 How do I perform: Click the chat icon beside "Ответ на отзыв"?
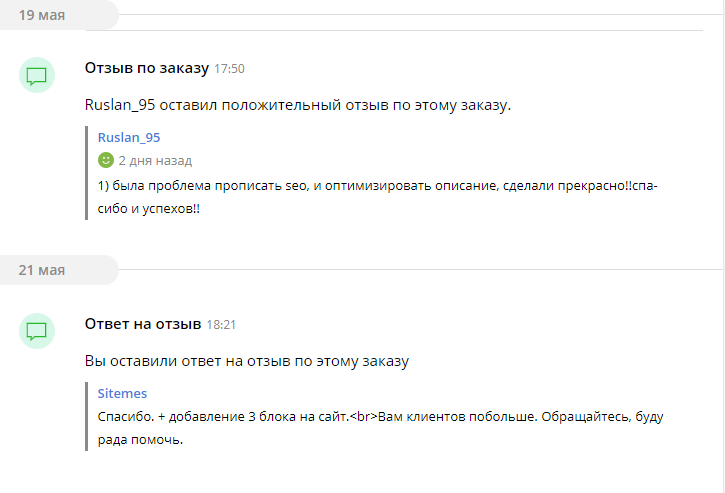(37, 331)
